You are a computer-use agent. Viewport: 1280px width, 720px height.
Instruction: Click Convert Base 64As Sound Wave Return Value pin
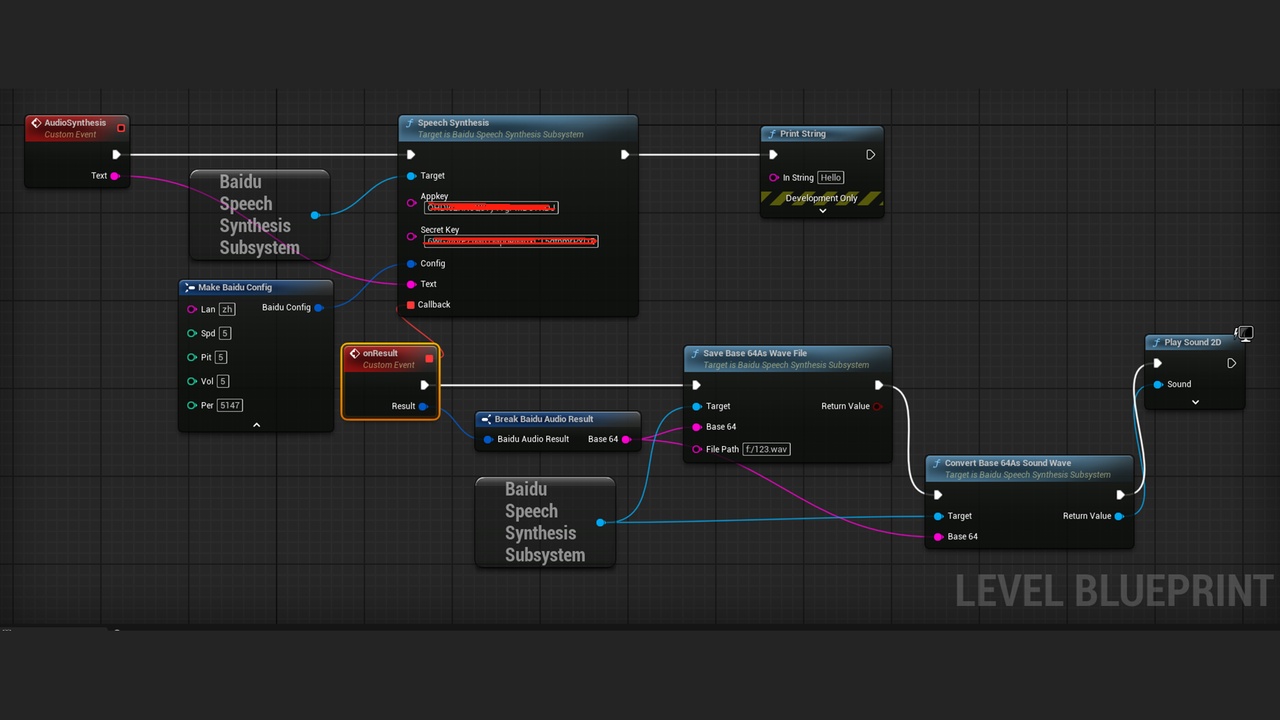pos(1119,516)
